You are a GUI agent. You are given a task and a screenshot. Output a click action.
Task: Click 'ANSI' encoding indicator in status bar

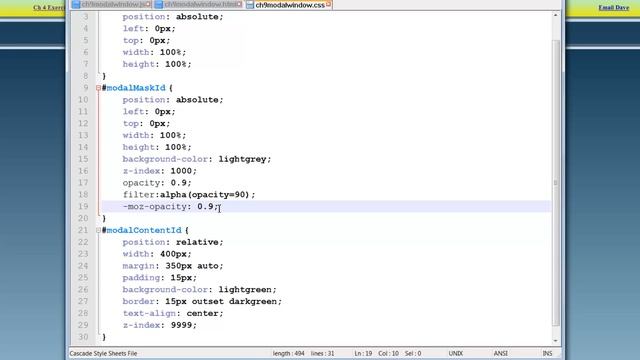click(500, 353)
